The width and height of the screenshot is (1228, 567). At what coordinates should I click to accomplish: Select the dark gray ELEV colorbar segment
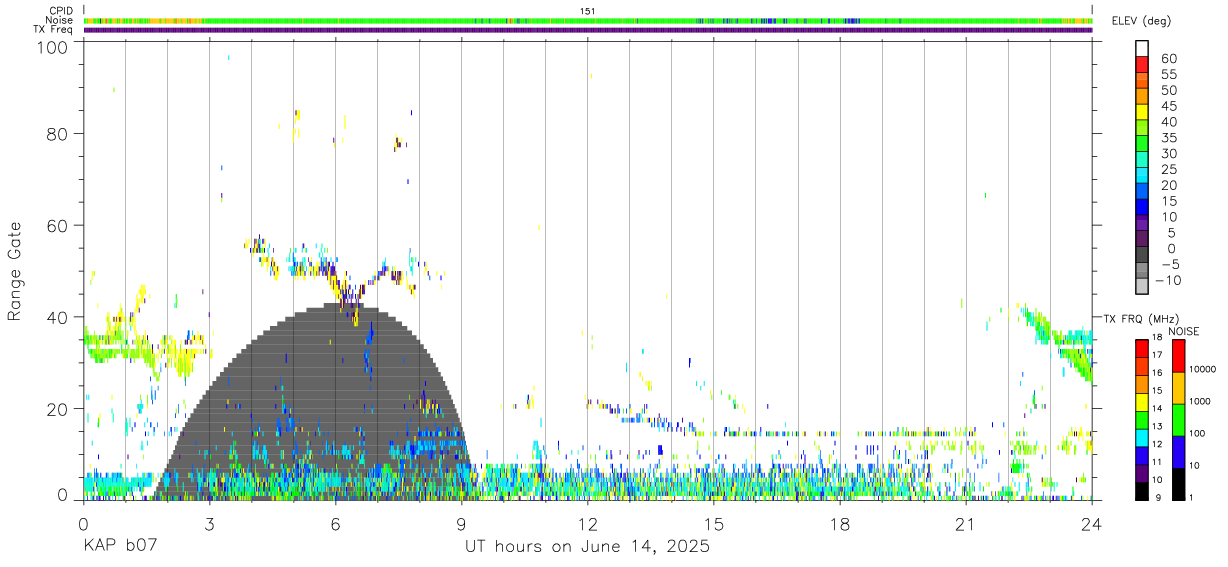coord(1142,255)
